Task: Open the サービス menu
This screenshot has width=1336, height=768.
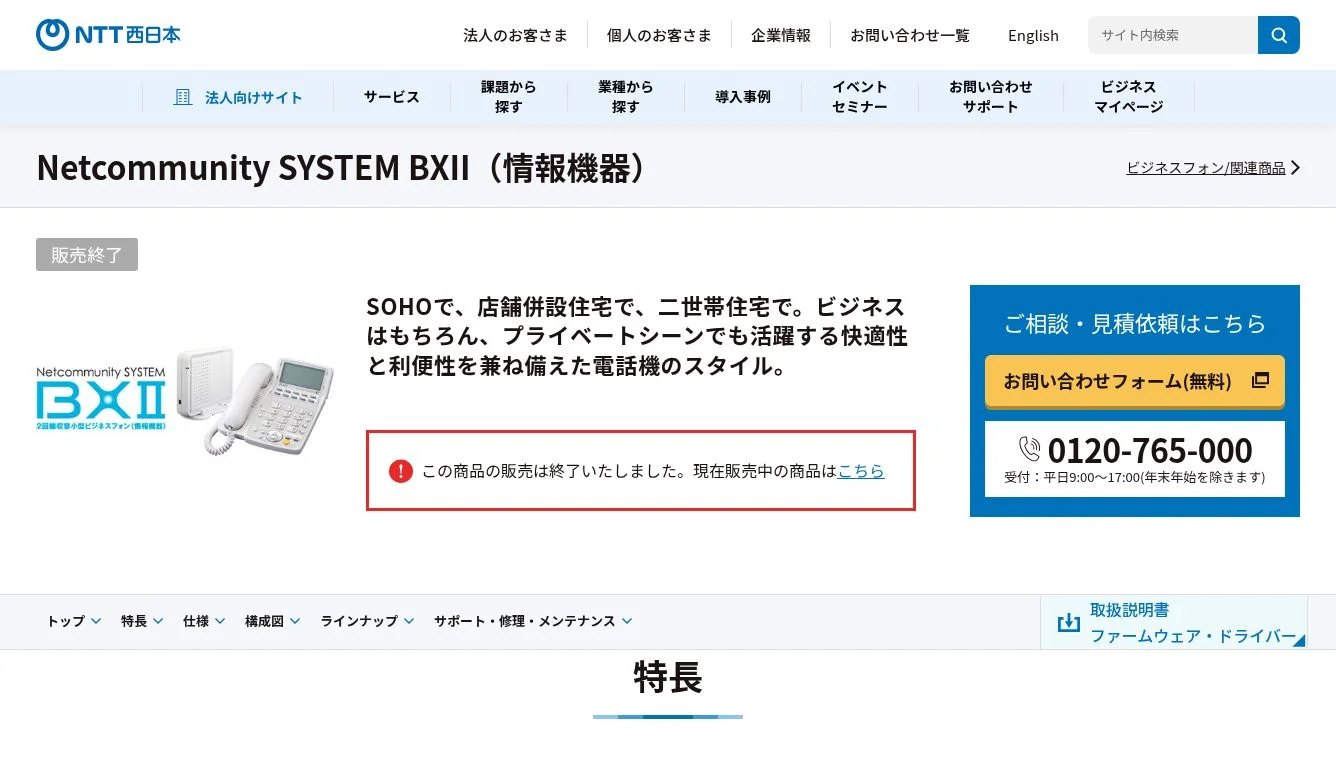Action: click(x=392, y=97)
